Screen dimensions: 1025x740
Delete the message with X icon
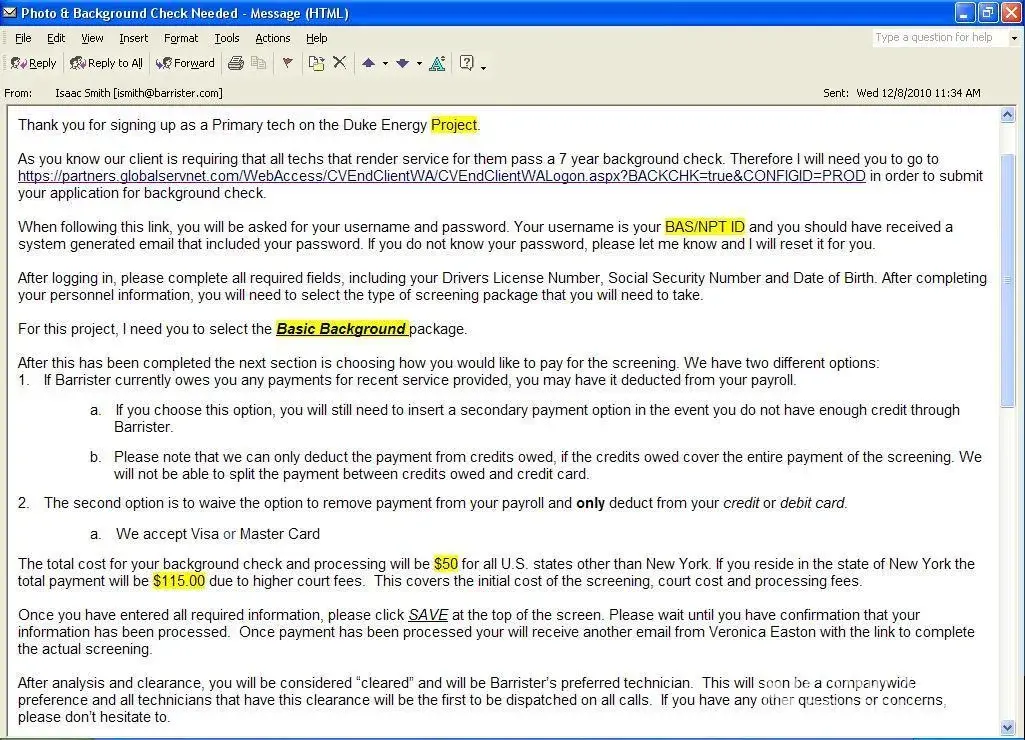pos(340,63)
